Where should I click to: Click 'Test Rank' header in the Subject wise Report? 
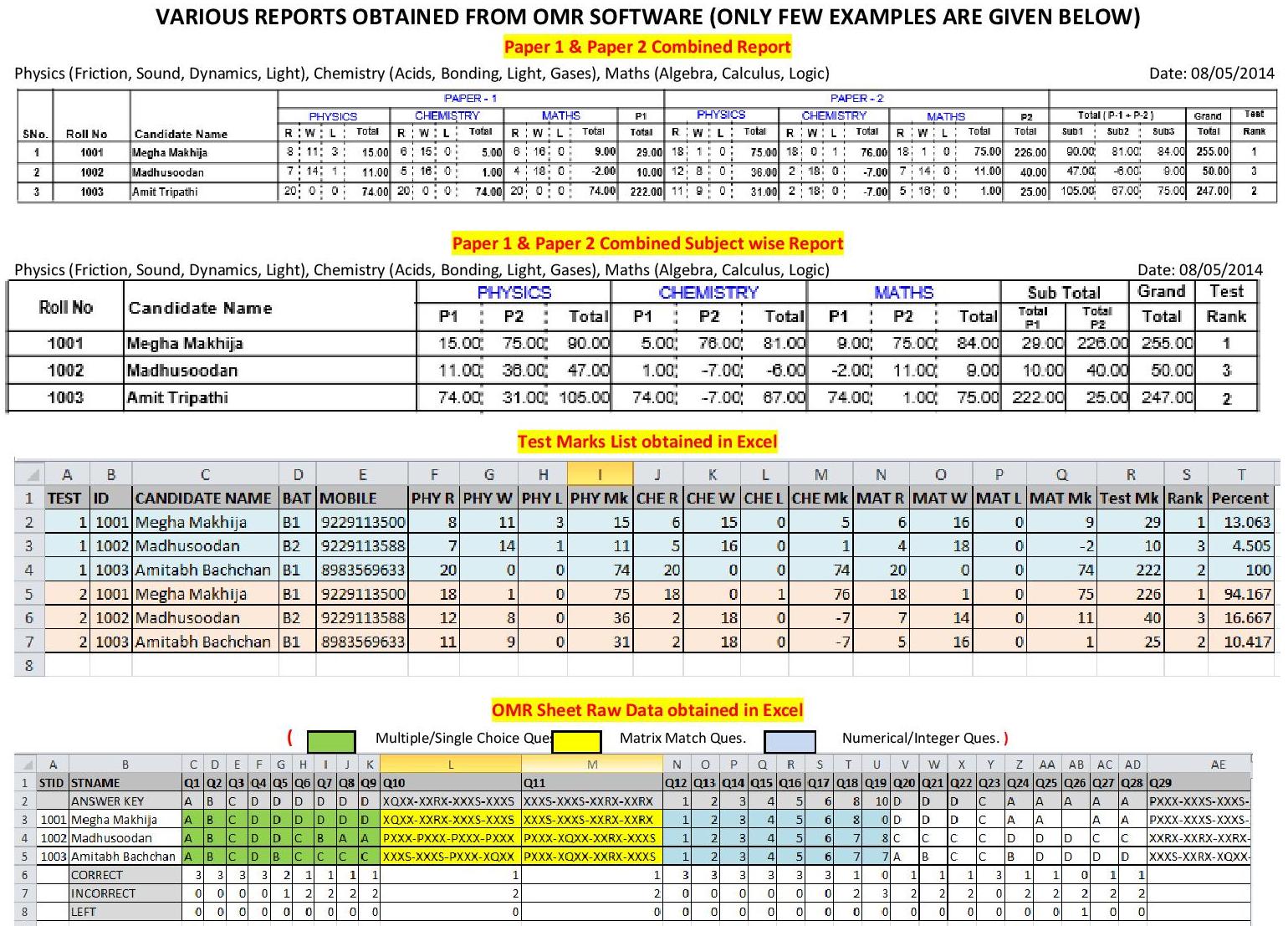pos(1226,304)
